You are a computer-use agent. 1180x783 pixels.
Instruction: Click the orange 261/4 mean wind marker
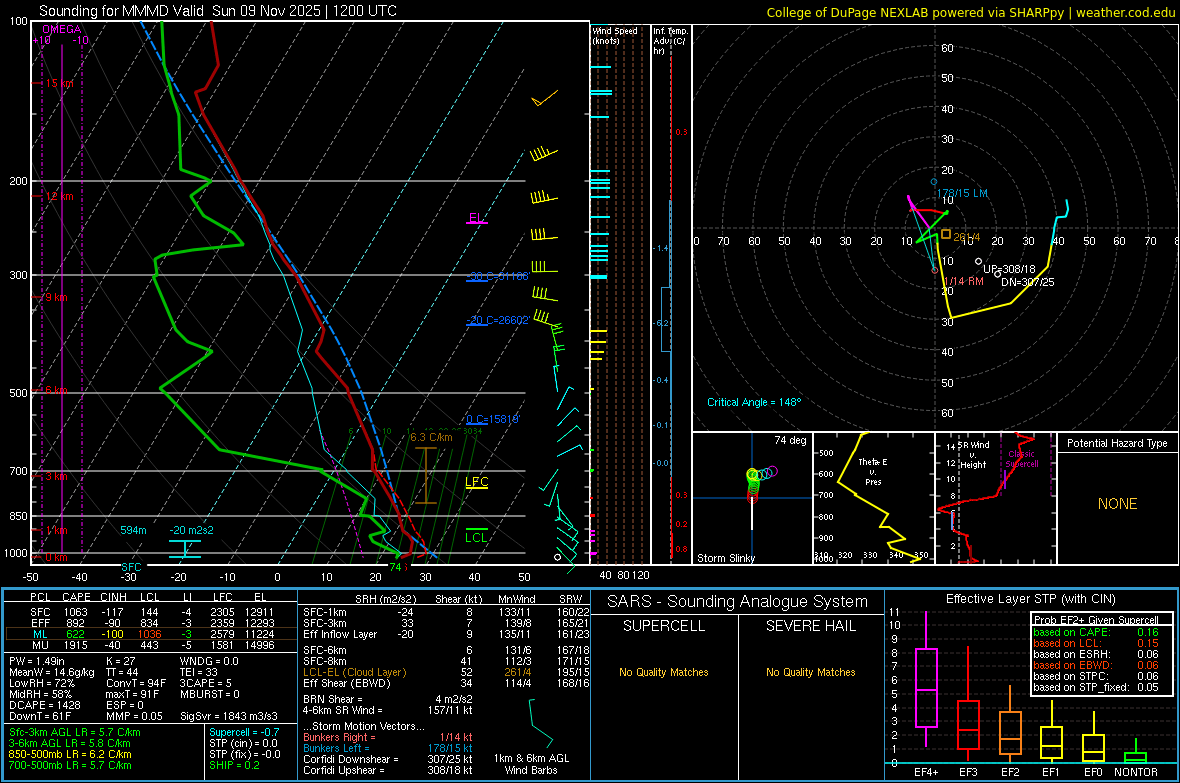(x=946, y=234)
